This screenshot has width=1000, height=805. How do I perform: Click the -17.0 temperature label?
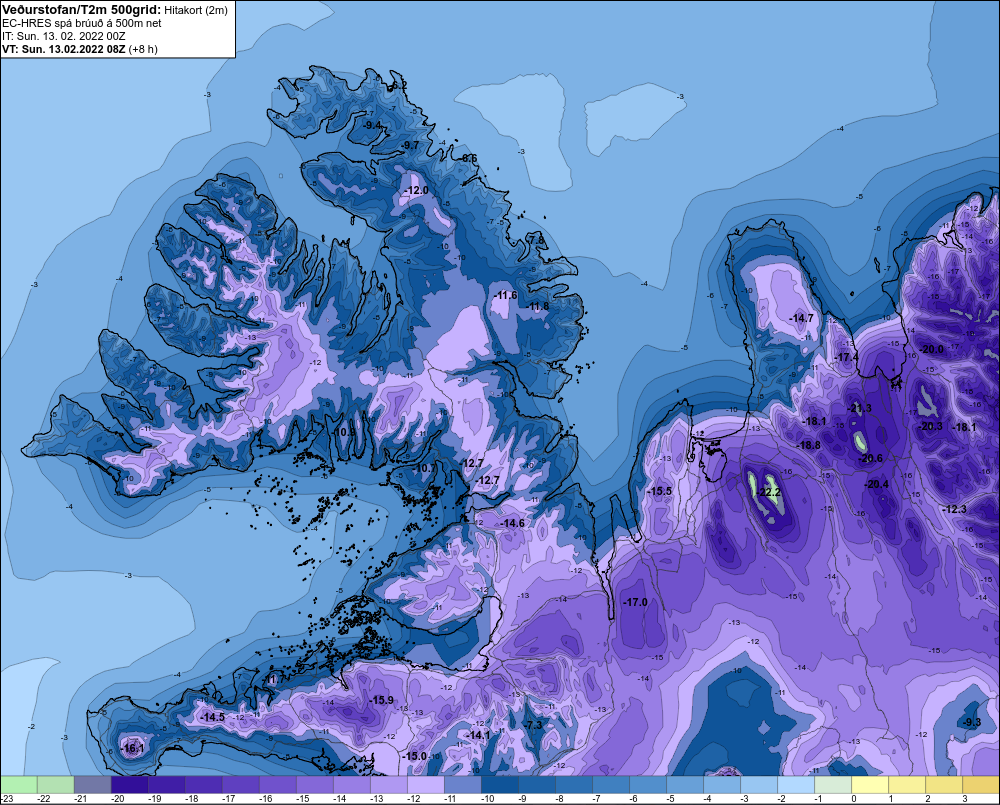[x=635, y=602]
